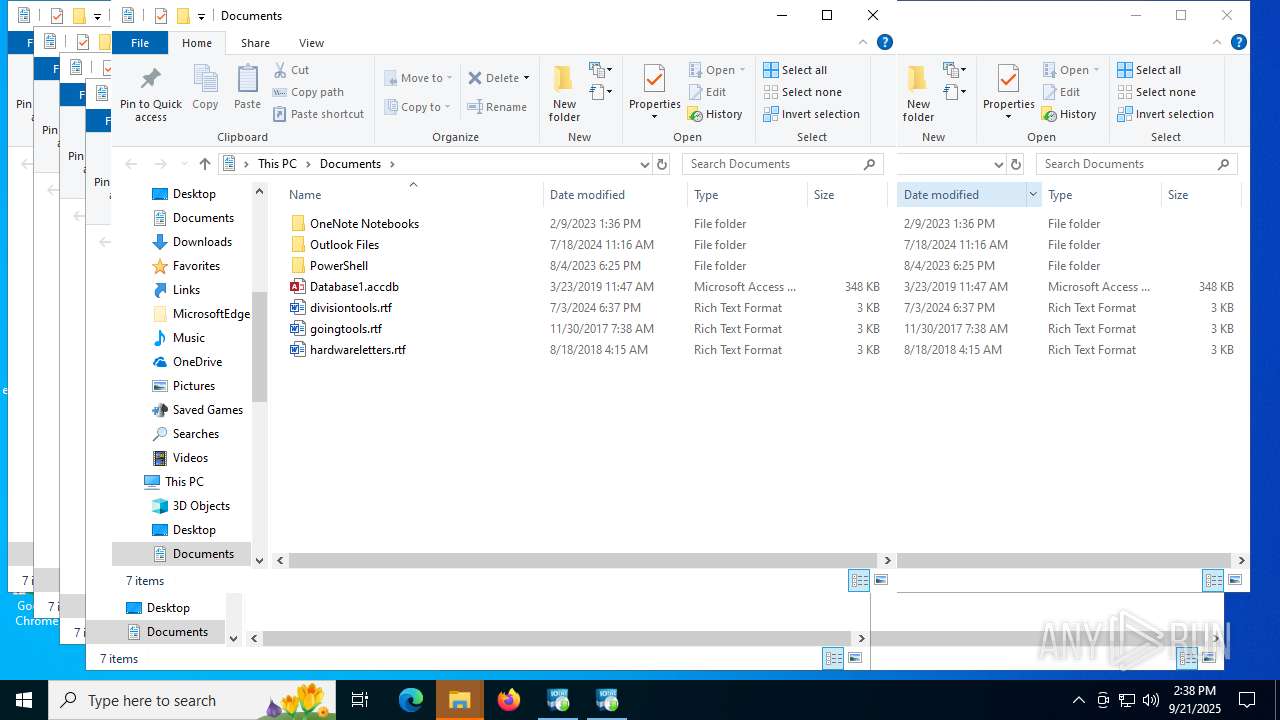Open Quick Access Toolbar customize dropdown
The width and height of the screenshot is (1280, 720).
(x=201, y=16)
